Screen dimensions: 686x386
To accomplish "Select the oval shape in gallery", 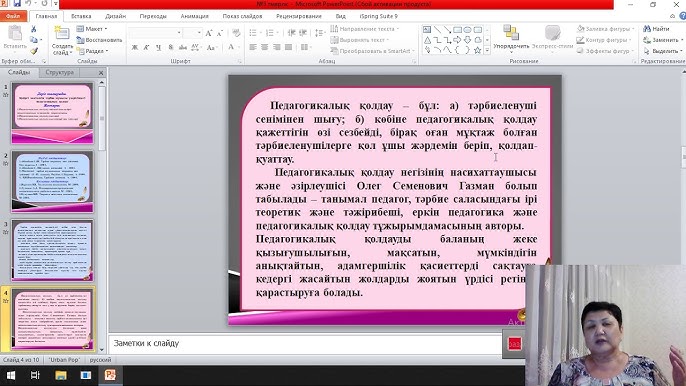I will coord(467,30).
